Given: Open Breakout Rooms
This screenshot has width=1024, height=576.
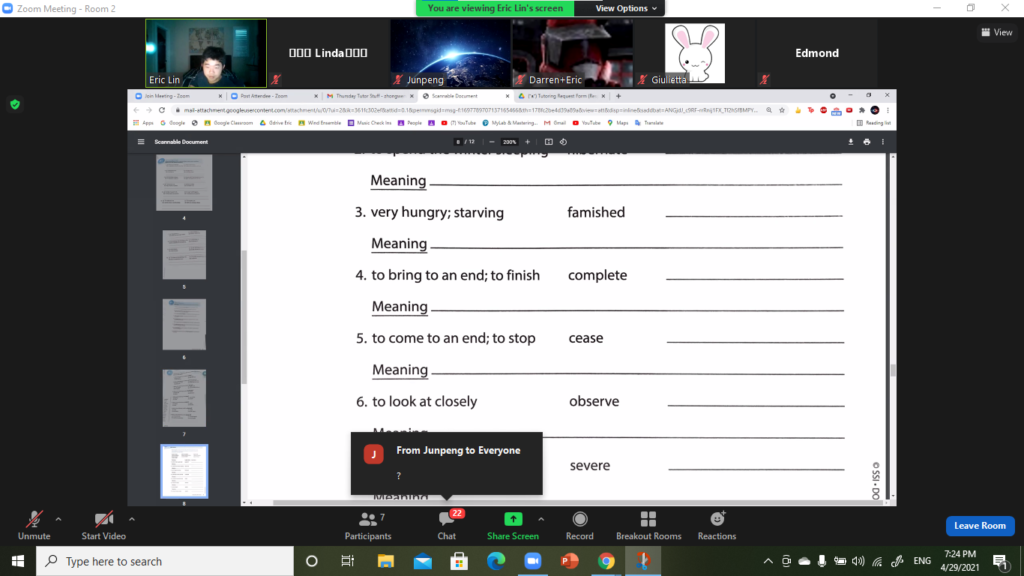Looking at the screenshot, I should pos(648,525).
